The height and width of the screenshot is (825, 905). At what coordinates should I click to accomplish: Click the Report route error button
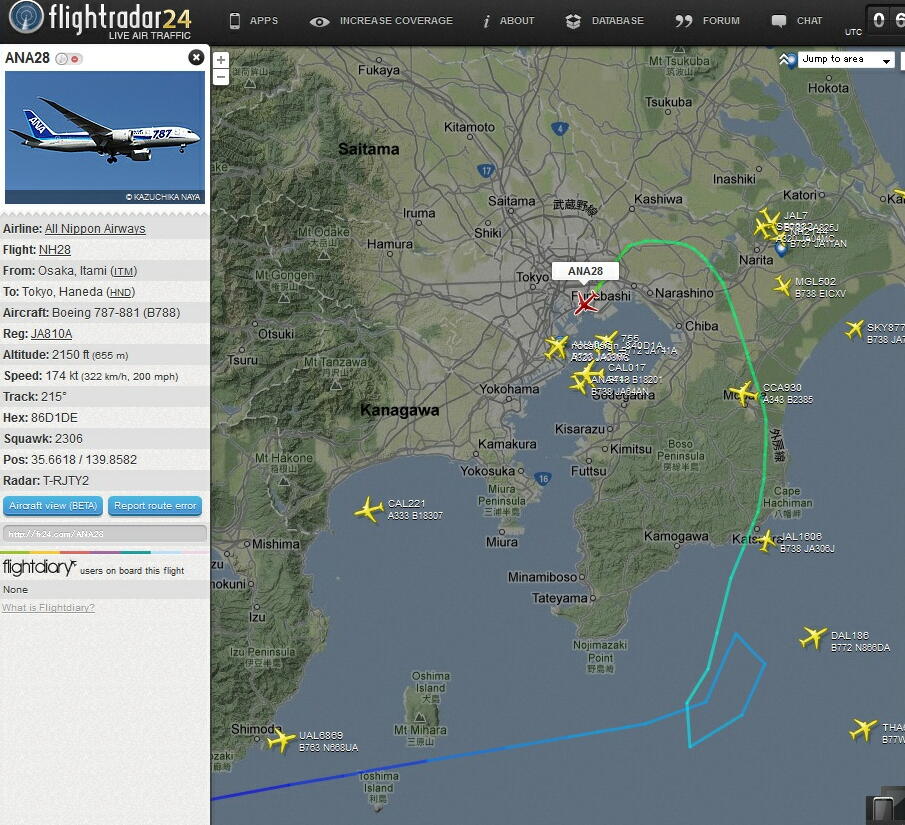(x=155, y=506)
